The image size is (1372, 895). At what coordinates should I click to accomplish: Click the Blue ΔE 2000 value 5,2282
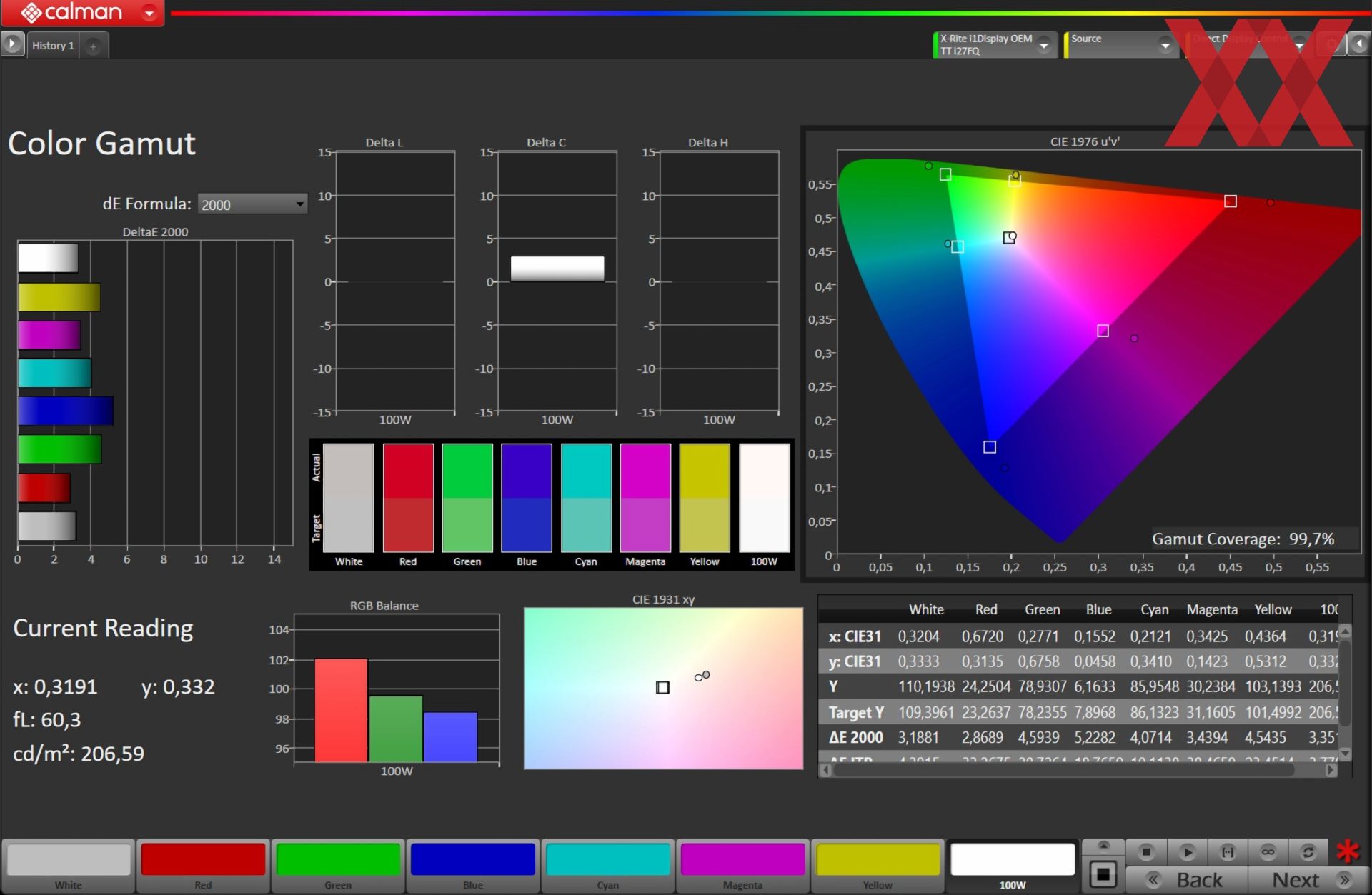[x=1094, y=737]
